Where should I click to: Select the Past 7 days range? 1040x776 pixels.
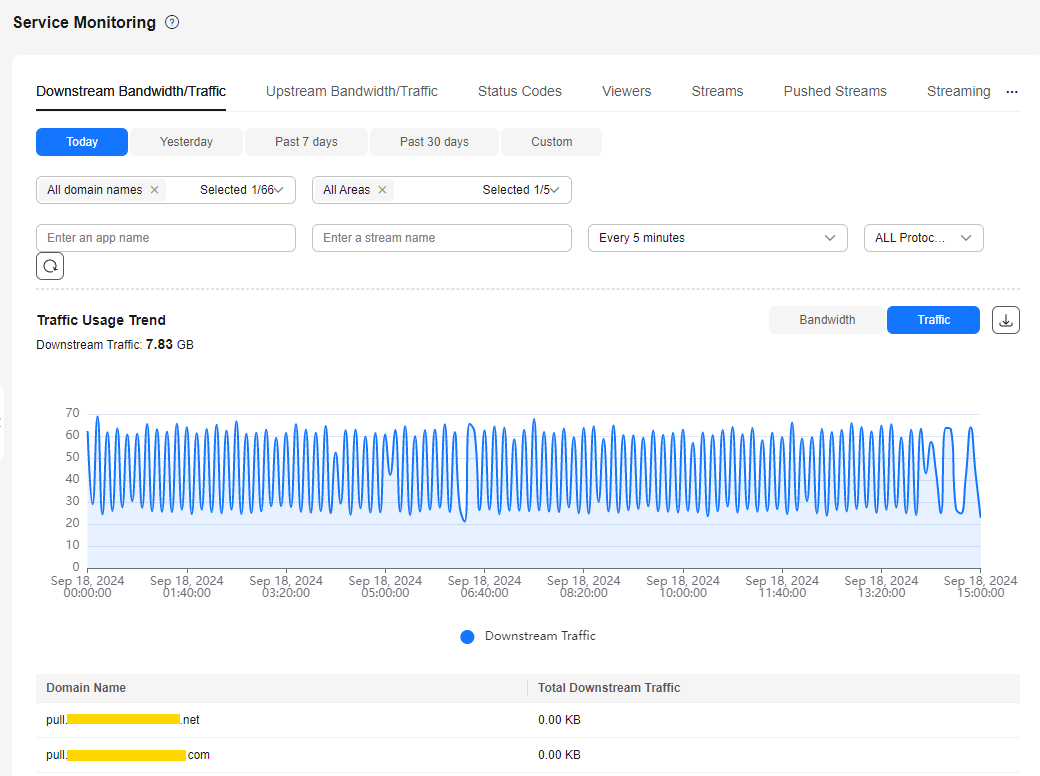[x=306, y=142]
